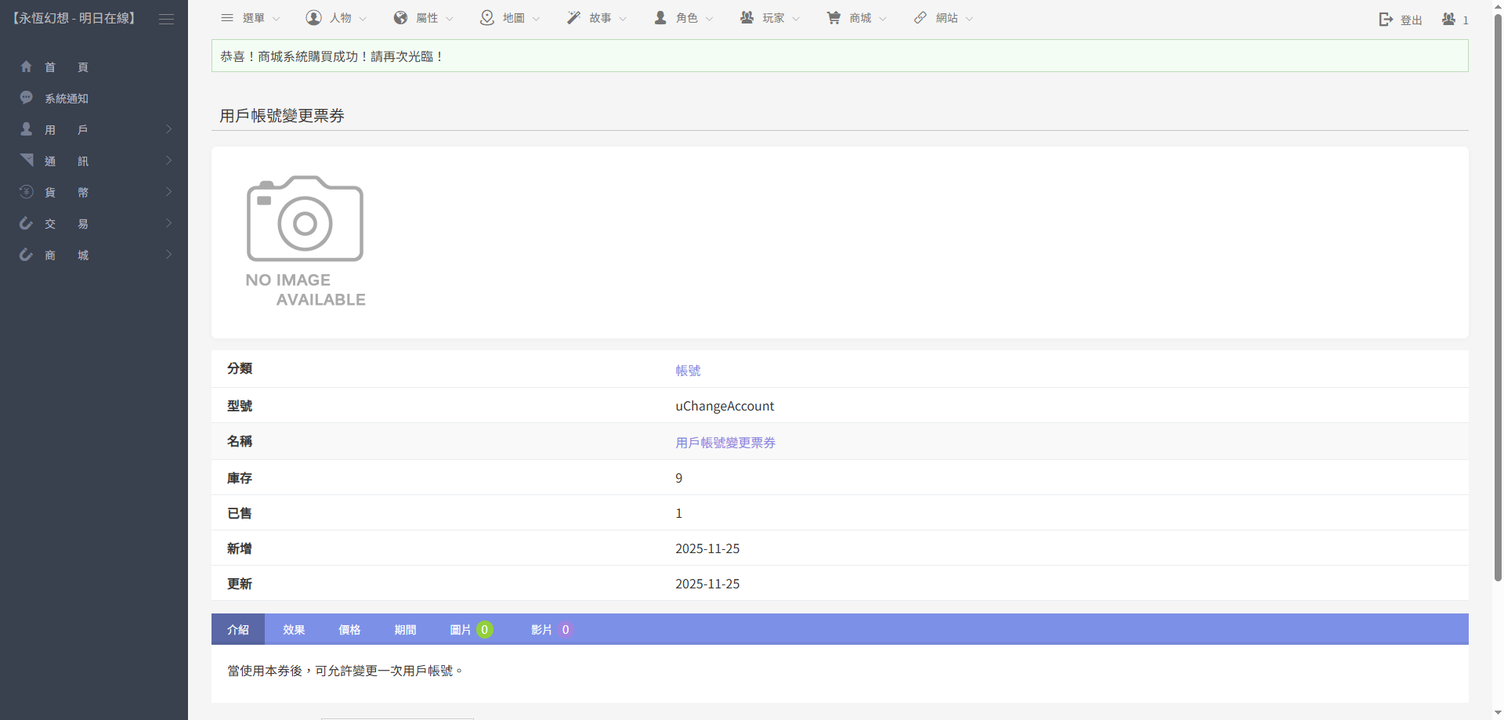Image resolution: width=1504 pixels, height=720 pixels.
Task: Click the globe icon beside 屬性
Action: point(400,18)
